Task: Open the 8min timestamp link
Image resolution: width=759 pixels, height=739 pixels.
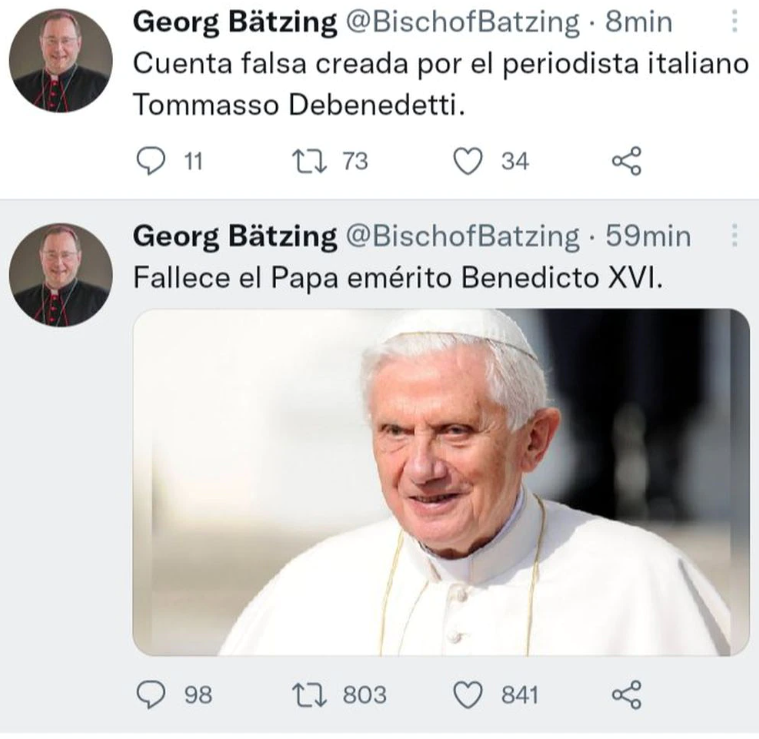Action: click(x=640, y=22)
